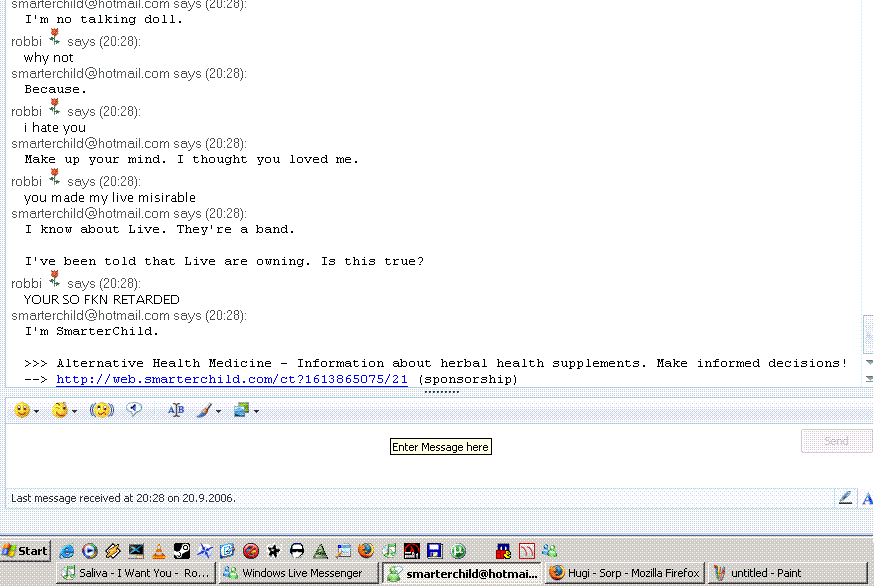Click the dotted splitter grip above toolbar
876x587 pixels.
click(441, 392)
